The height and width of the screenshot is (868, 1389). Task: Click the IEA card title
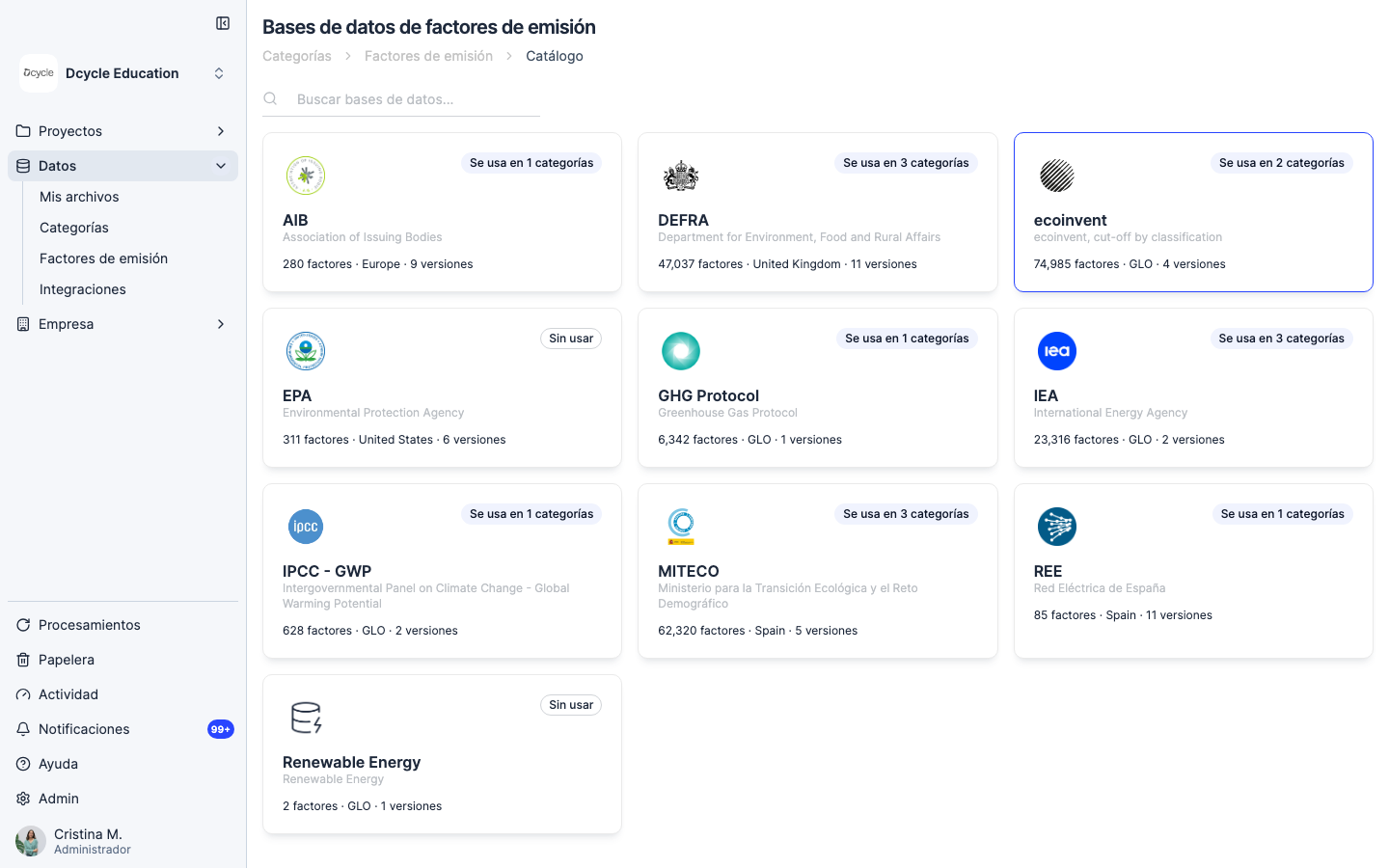coord(1046,395)
